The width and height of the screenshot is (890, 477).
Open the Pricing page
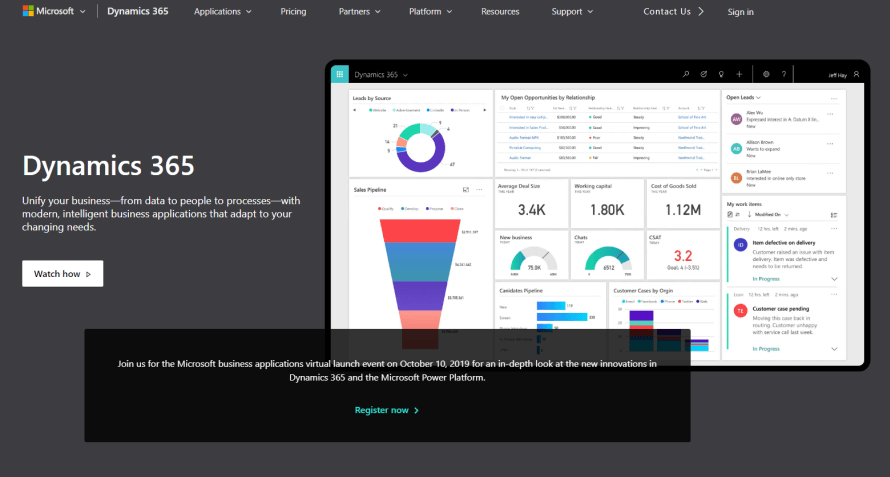pos(293,11)
